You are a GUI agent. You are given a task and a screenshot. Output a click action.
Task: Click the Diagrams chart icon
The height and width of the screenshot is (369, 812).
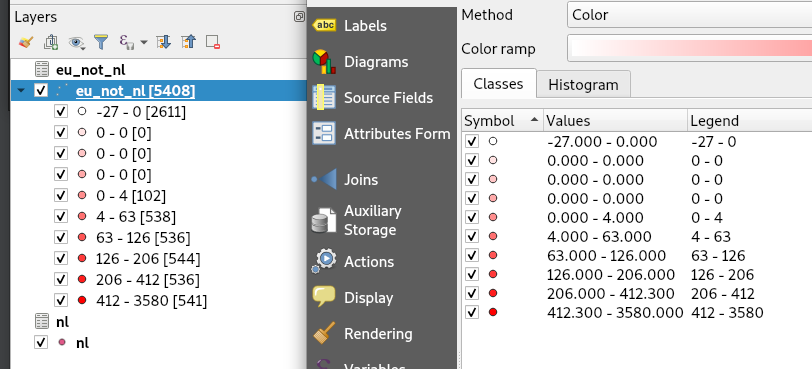point(324,62)
